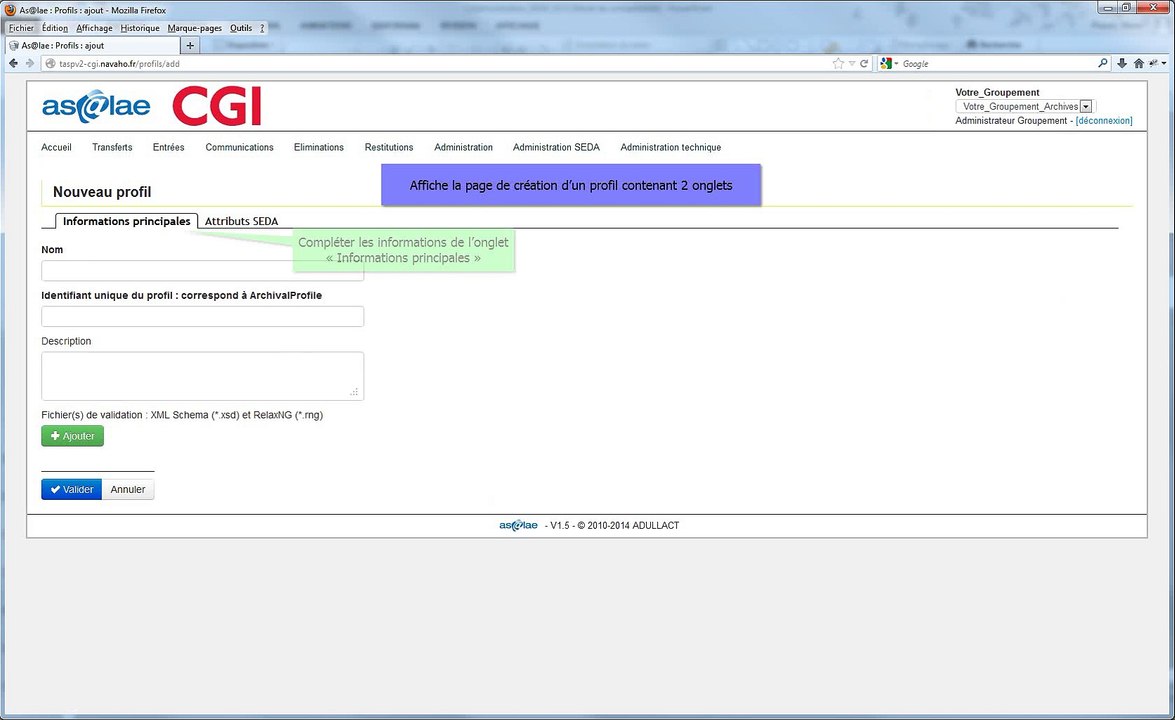Select the As@lae Profils ajout browser tab
Screen dimensions: 1175x720
coord(92,46)
